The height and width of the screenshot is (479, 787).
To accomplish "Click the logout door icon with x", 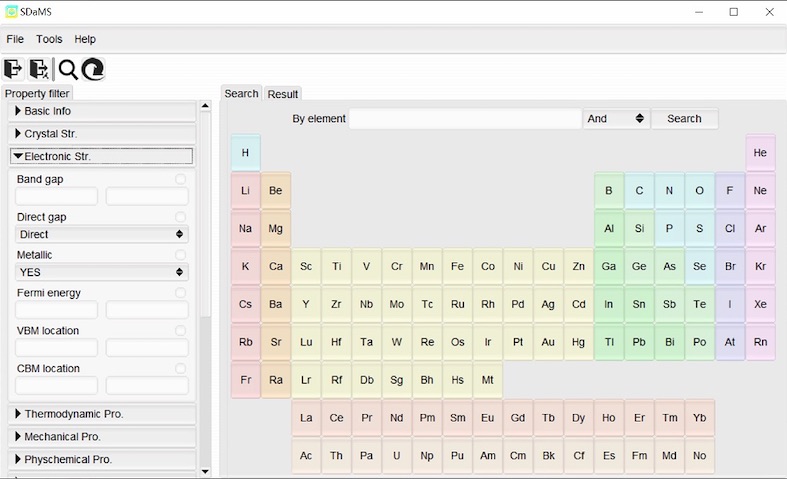I will (39, 69).
